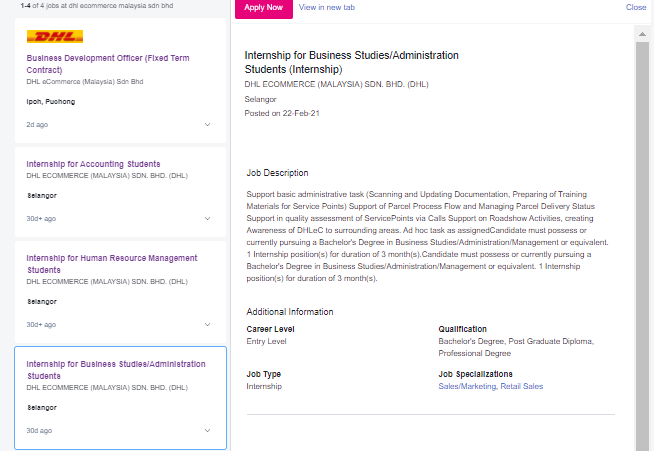Select 'Posted on 22-Feb-21' text
Screen dimensions: 654x451
coord(282,113)
